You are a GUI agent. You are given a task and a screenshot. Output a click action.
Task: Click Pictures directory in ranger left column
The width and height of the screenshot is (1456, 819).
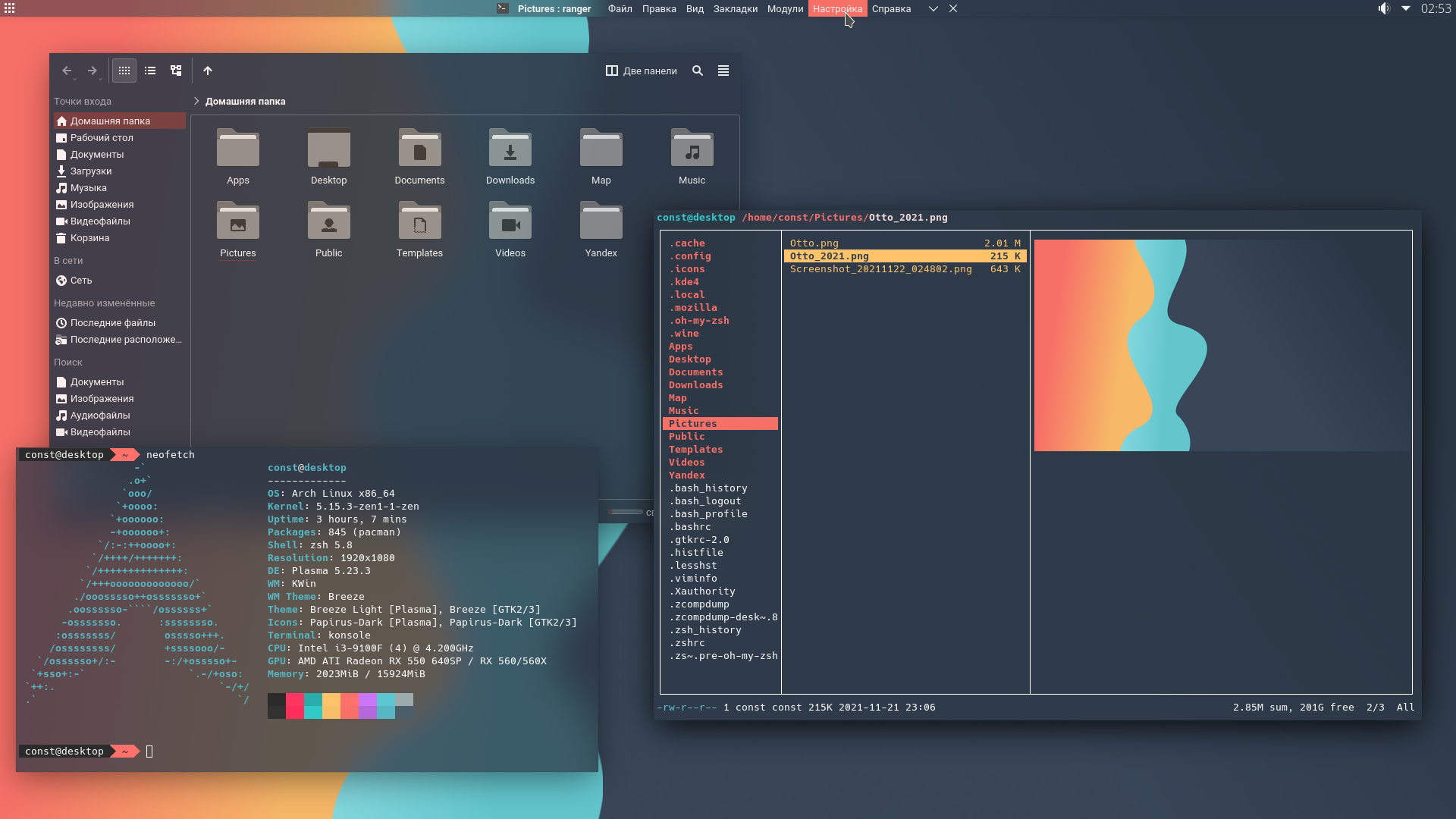coord(720,424)
